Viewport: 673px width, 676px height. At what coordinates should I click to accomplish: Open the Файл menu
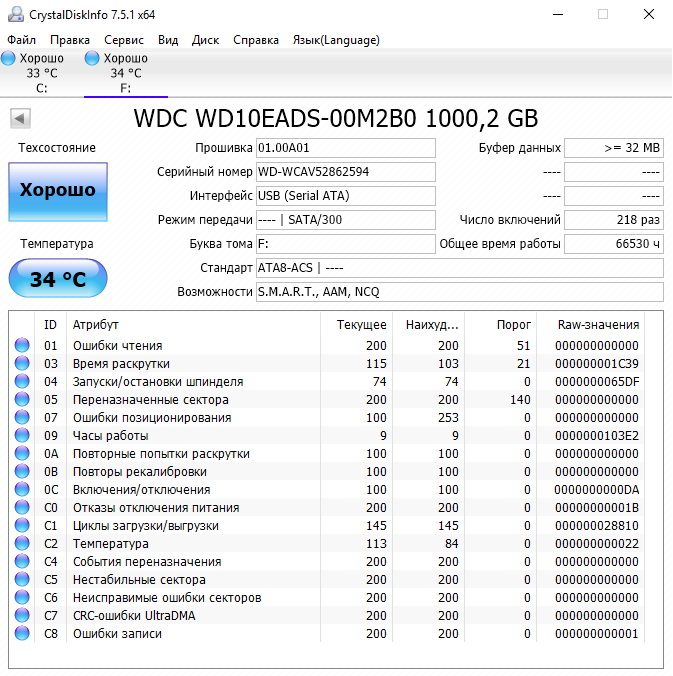[21, 40]
